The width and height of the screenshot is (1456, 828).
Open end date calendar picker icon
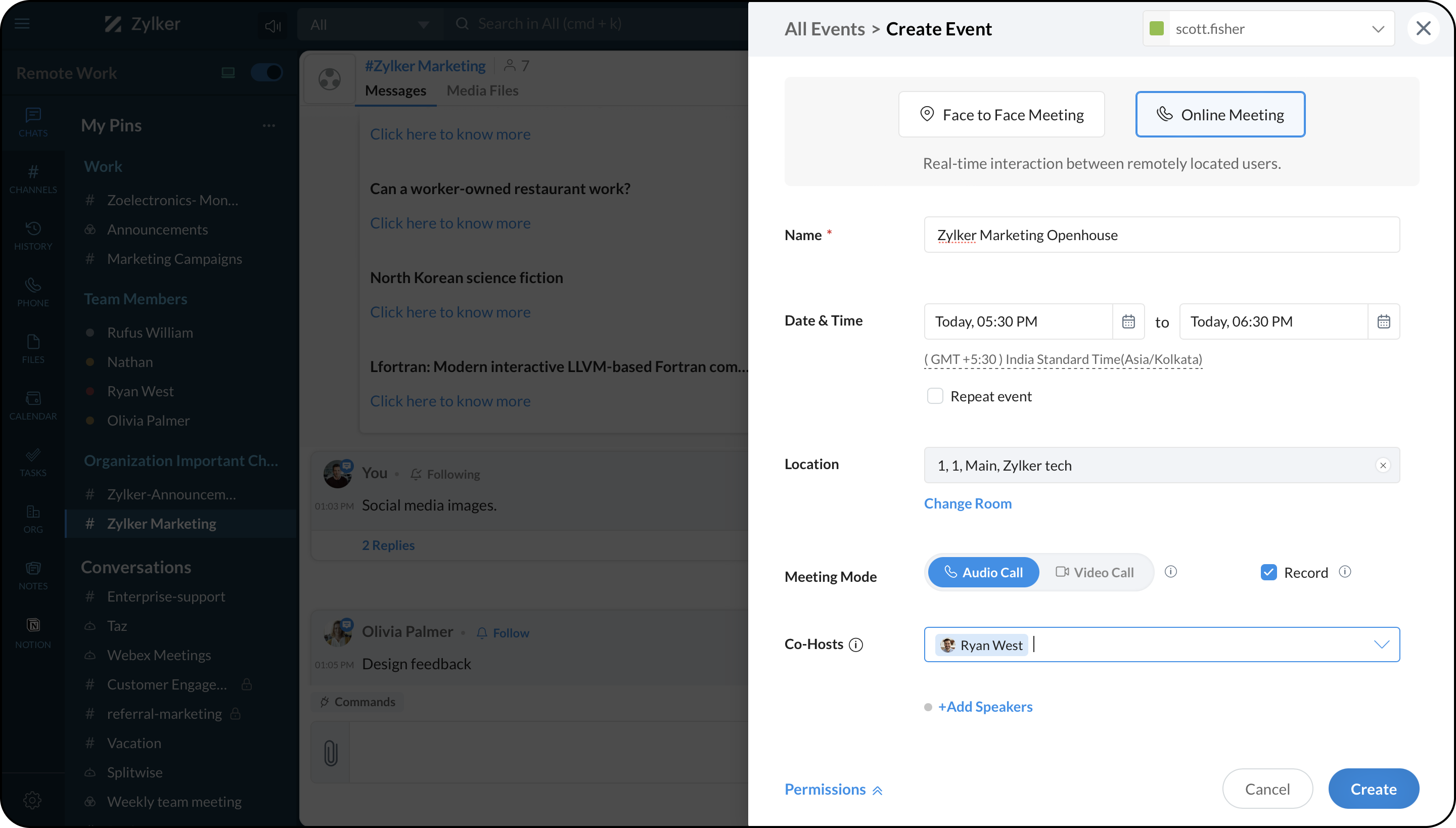point(1383,321)
